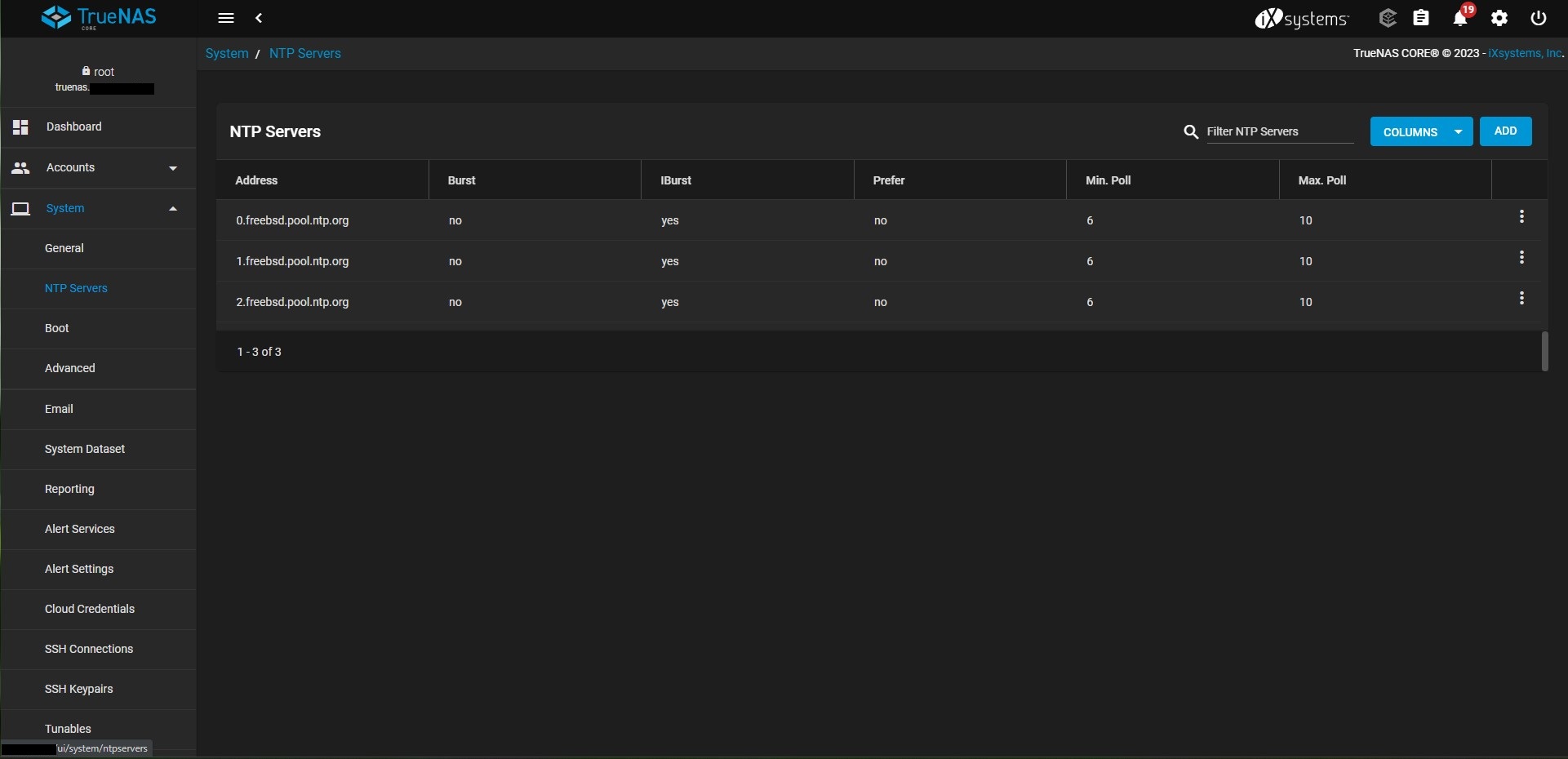This screenshot has height=759, width=1568.
Task: Open row options for 0.freebsd.pool.ntp.org
Action: (x=1522, y=215)
